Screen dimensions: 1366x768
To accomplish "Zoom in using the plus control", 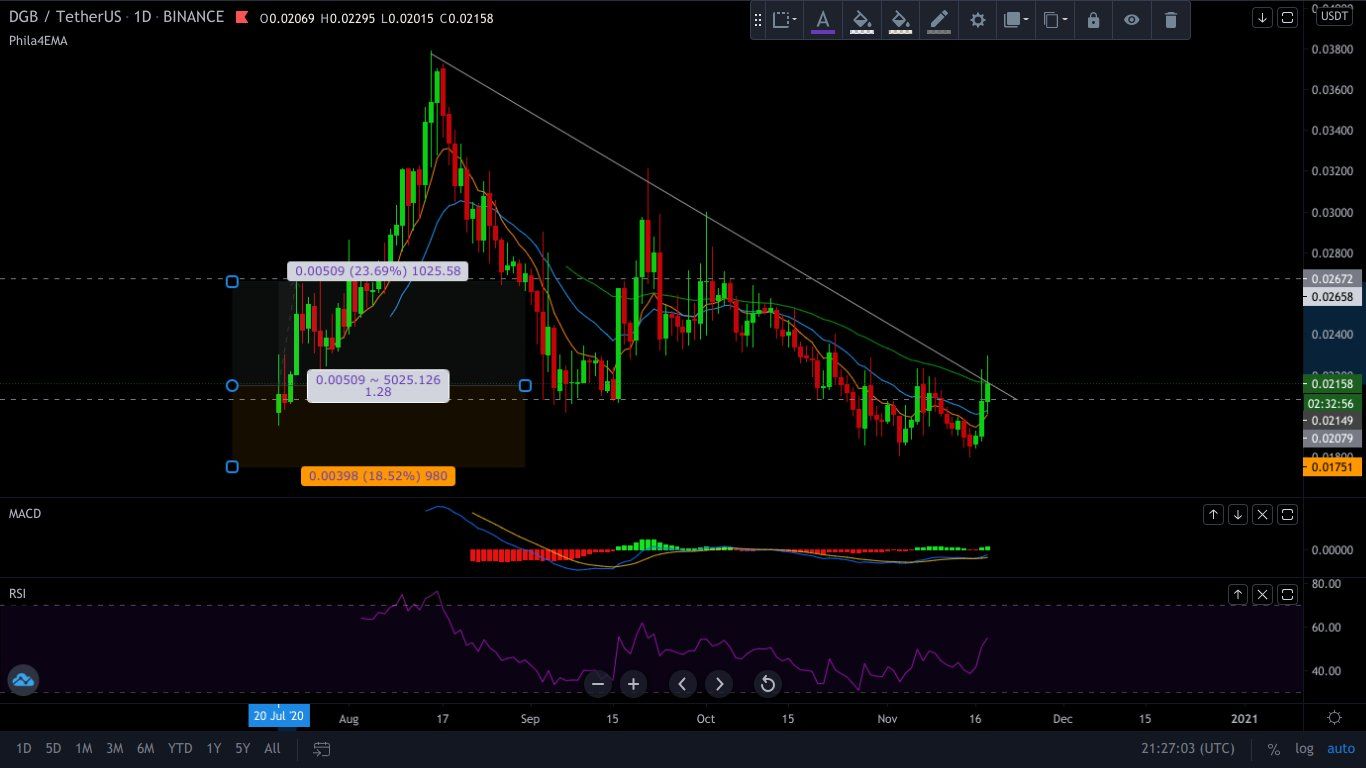I will 633,684.
